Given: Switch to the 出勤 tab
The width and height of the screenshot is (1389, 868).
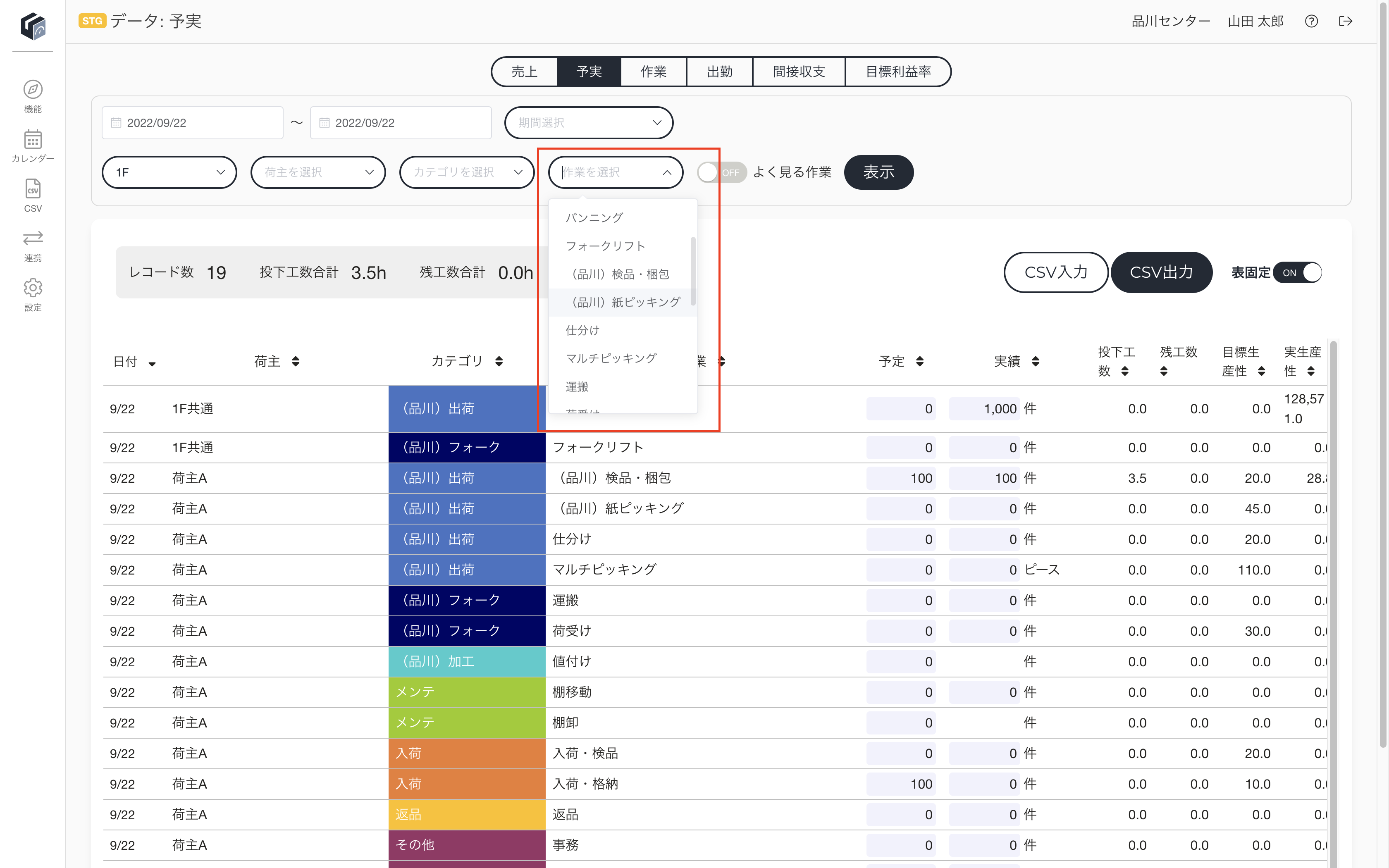Looking at the screenshot, I should [x=719, y=72].
